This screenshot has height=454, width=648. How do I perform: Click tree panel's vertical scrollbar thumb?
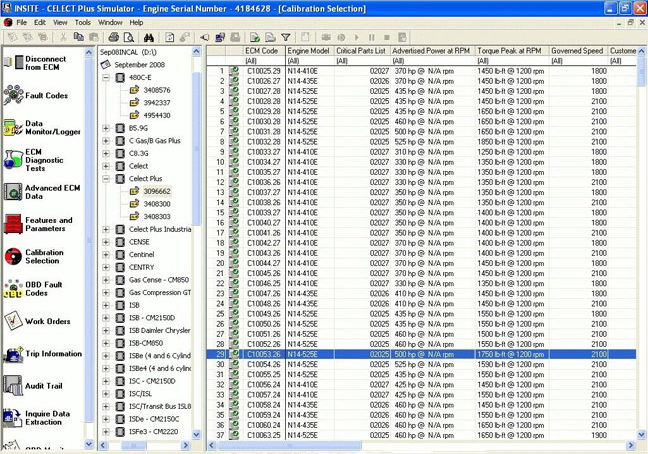tap(196, 149)
